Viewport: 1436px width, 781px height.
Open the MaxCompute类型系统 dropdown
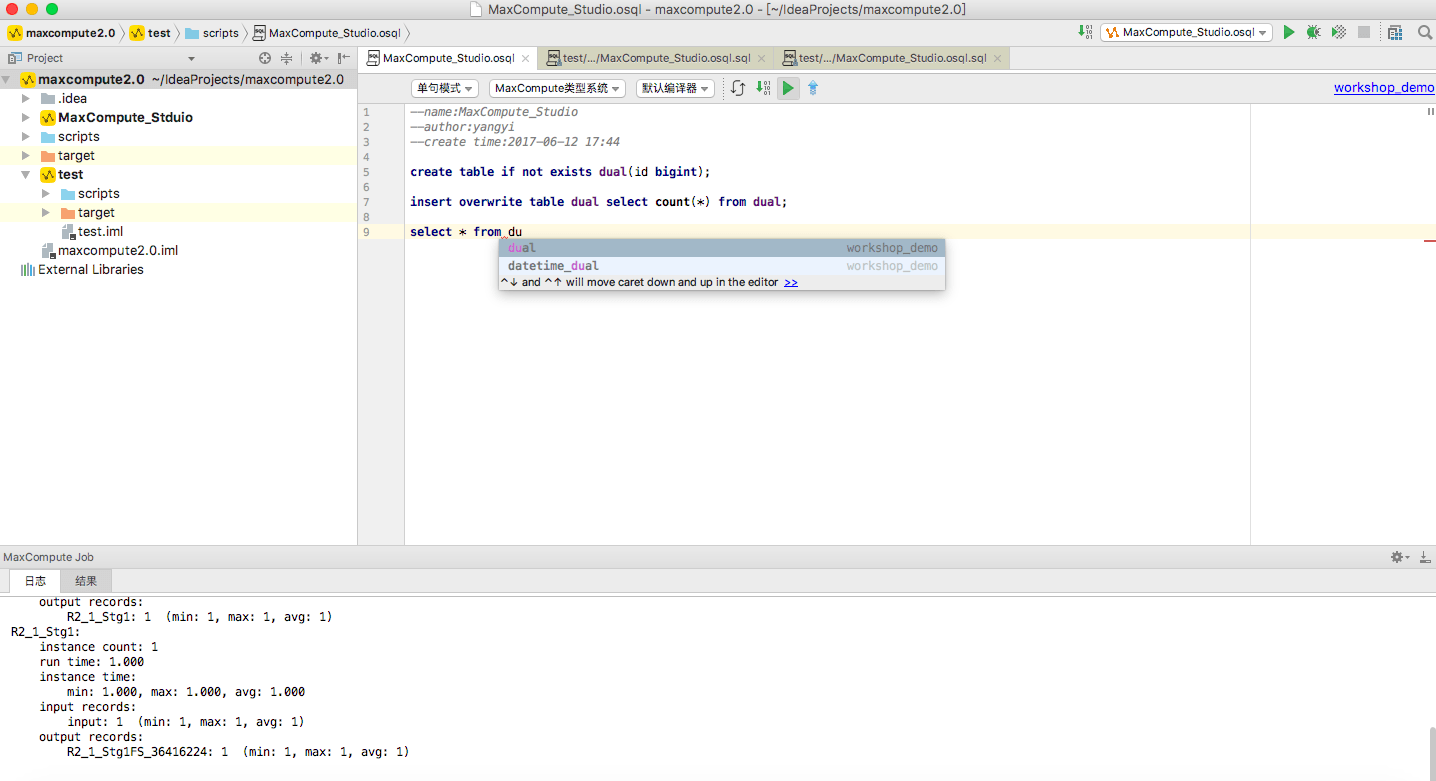557,88
